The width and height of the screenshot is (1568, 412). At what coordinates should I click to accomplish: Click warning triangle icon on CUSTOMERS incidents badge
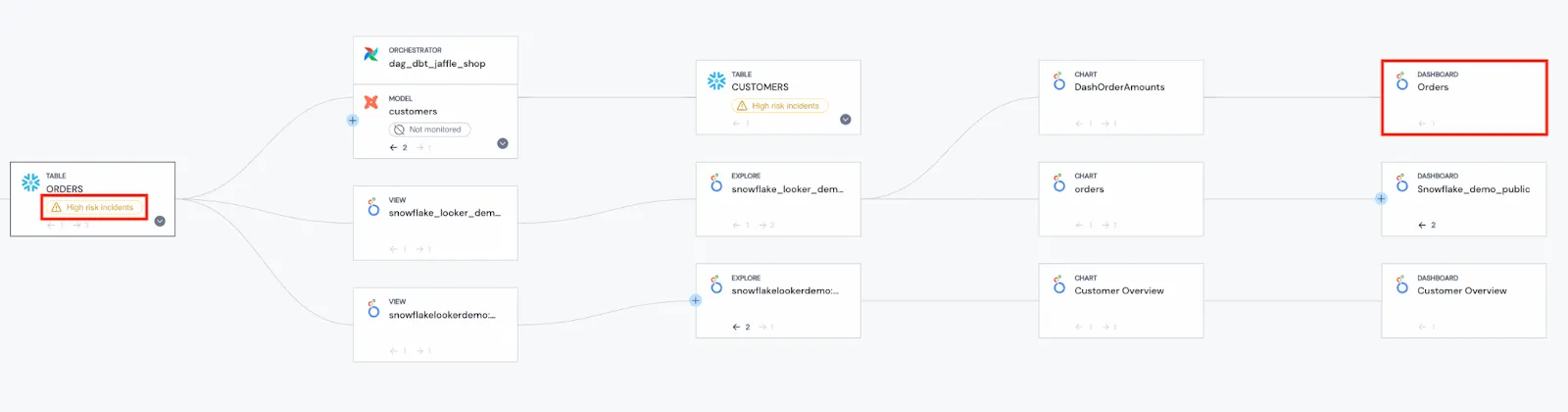coord(742,105)
